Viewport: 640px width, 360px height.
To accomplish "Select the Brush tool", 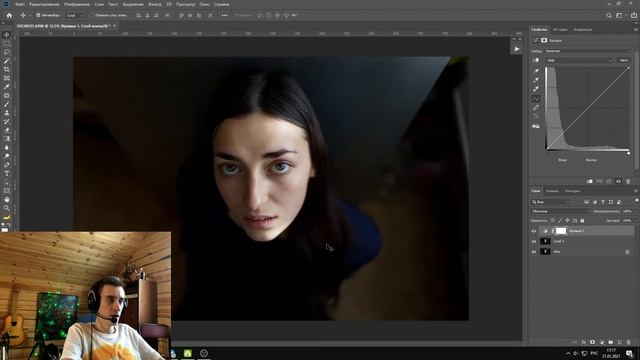I will click(x=7, y=104).
